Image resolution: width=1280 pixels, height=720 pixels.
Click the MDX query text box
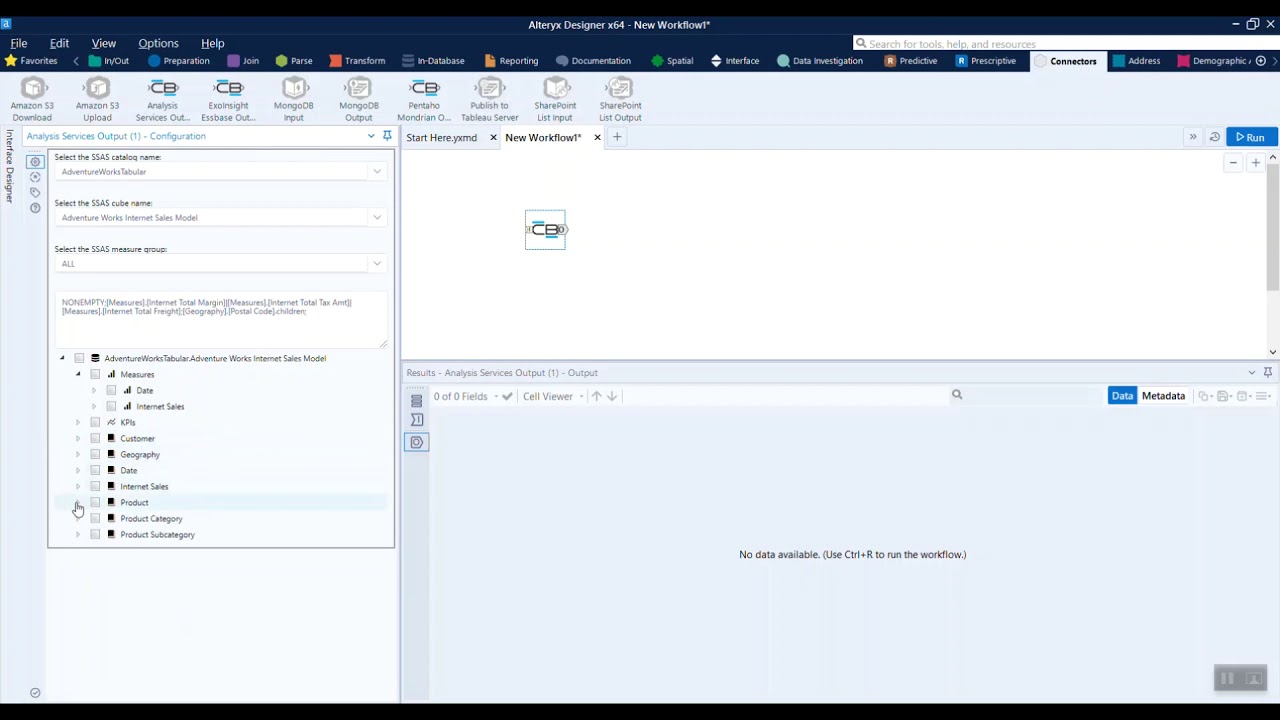coord(221,320)
